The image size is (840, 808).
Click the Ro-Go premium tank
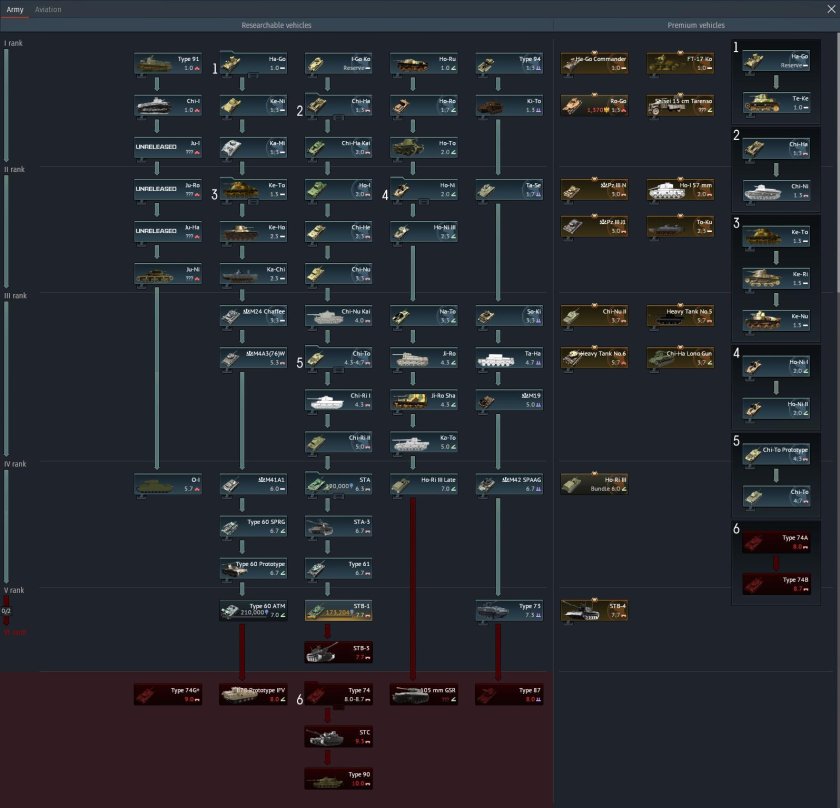pyautogui.click(x=594, y=105)
